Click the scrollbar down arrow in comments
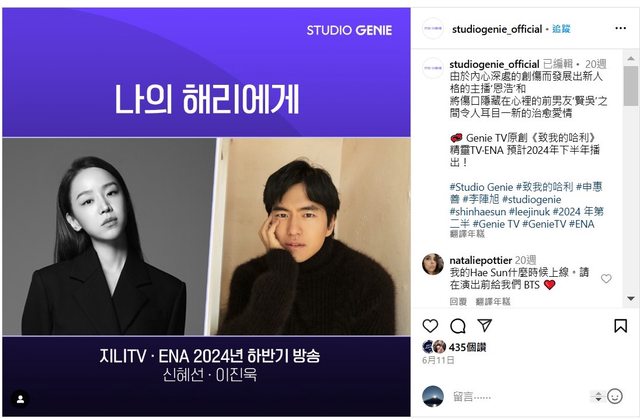This screenshot has height=419, width=640. [631, 299]
